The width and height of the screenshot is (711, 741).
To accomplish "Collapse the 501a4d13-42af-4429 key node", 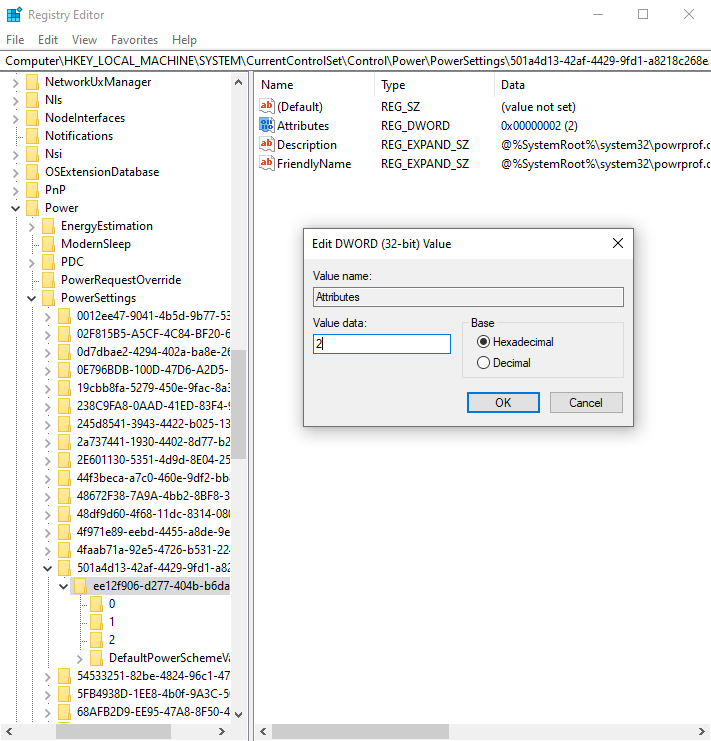I will click(x=48, y=568).
